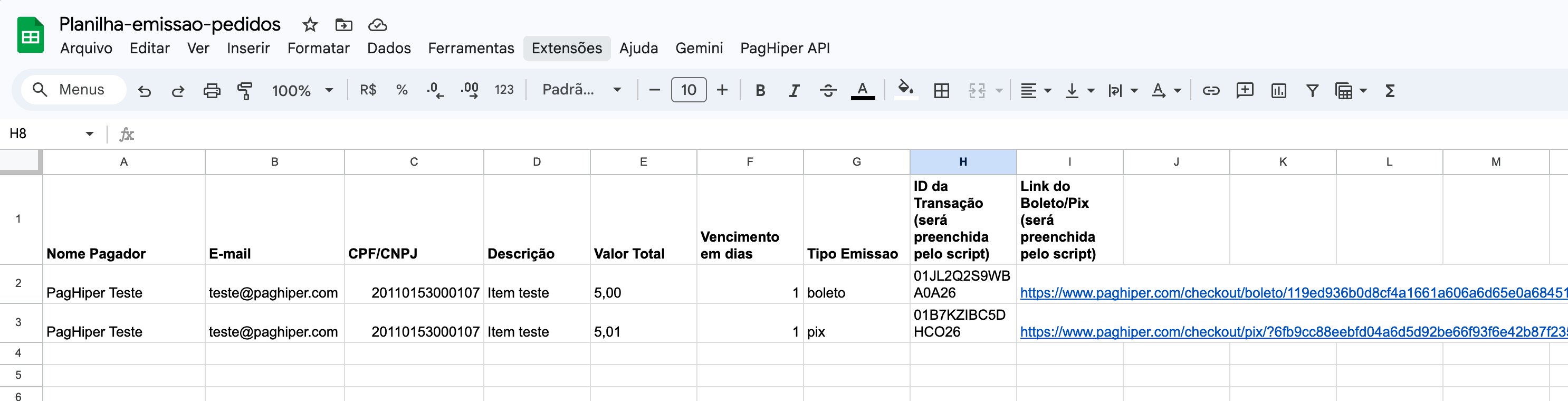
Task: Click the Google Sheets home icon
Action: coord(31,35)
